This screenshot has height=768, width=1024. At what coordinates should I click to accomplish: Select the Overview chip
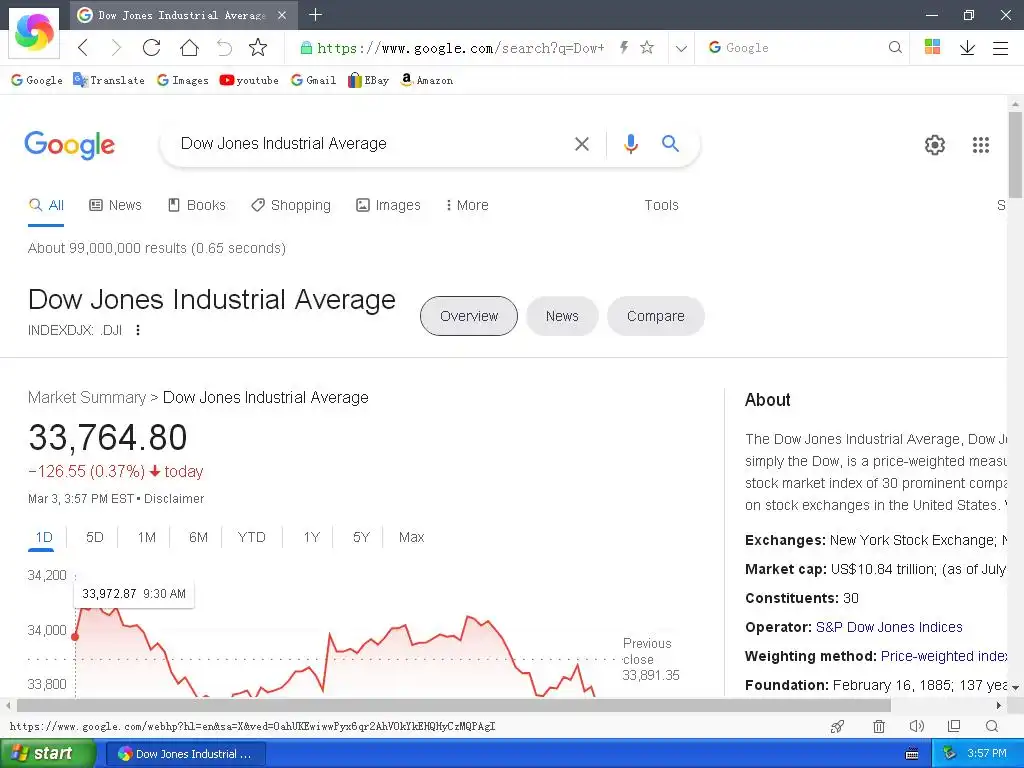point(469,316)
